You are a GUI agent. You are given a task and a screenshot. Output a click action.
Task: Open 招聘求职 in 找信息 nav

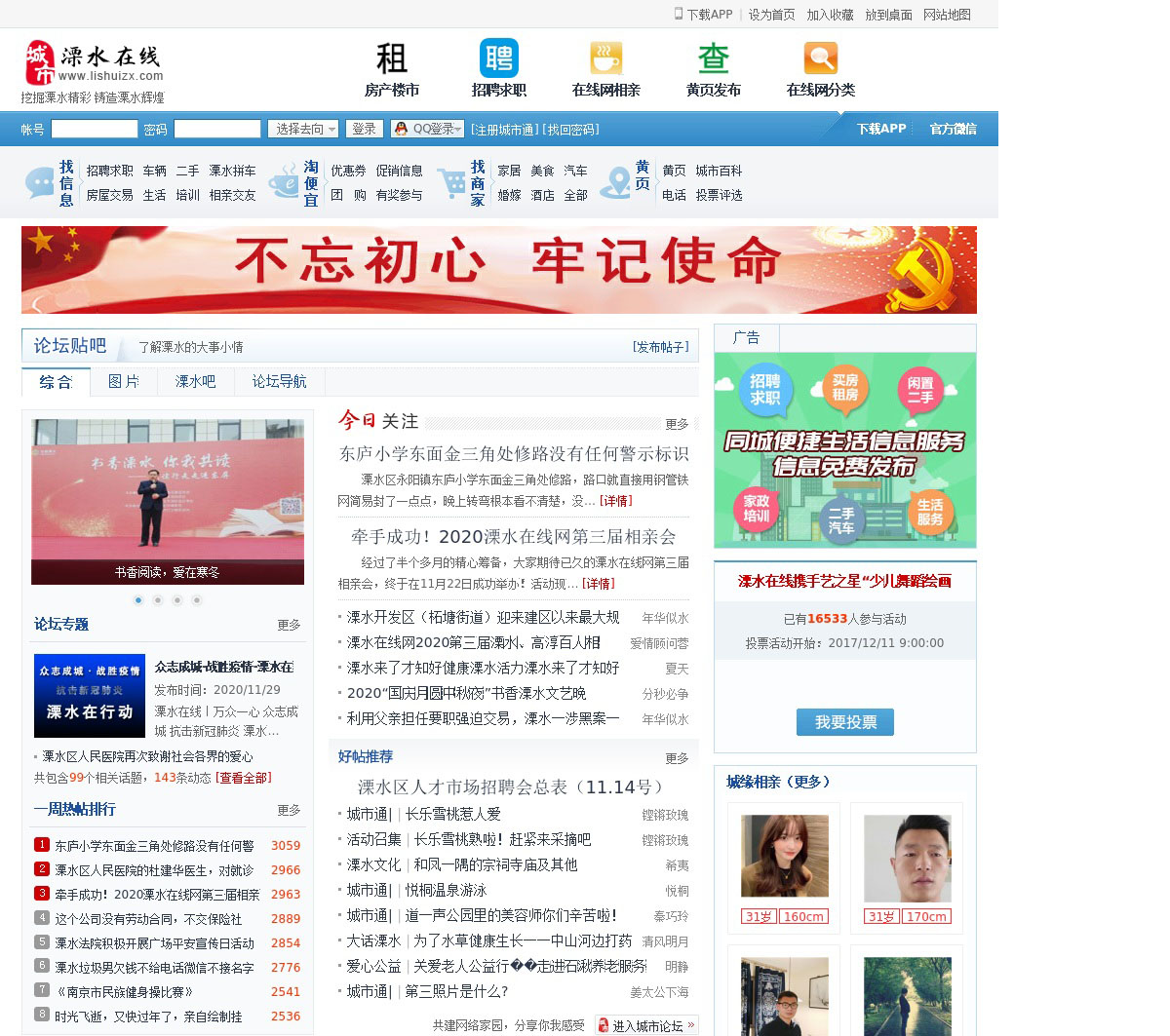click(x=110, y=171)
